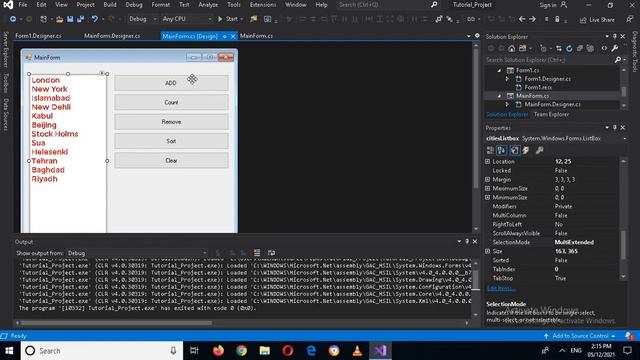Open the Extensions menu
Screen dimensions: 640x360
(x=262, y=5)
